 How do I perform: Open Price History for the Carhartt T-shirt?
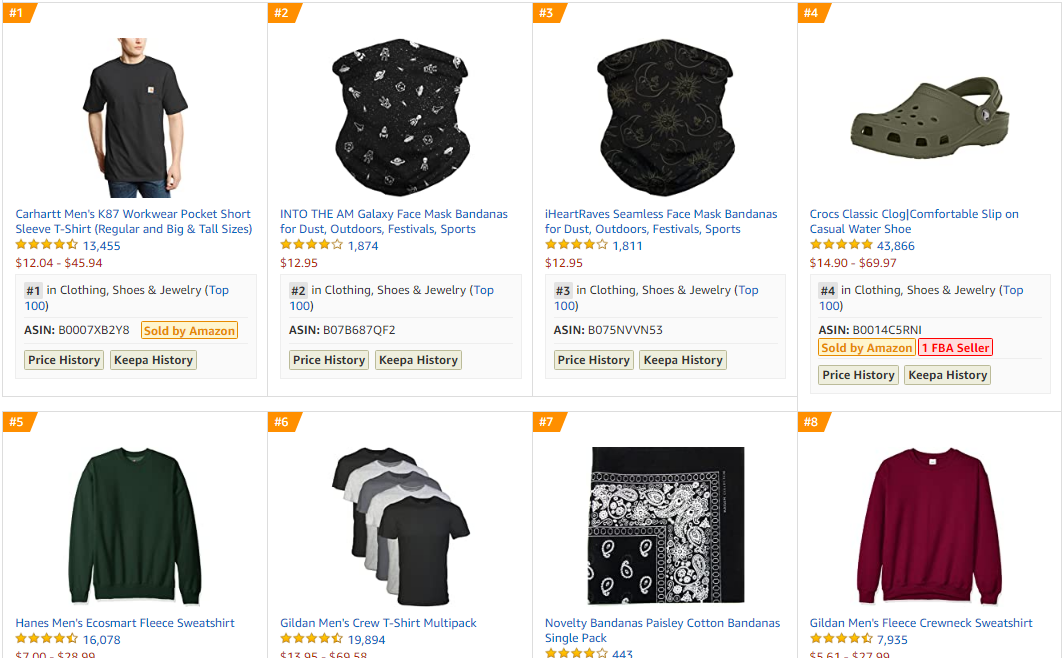(64, 360)
